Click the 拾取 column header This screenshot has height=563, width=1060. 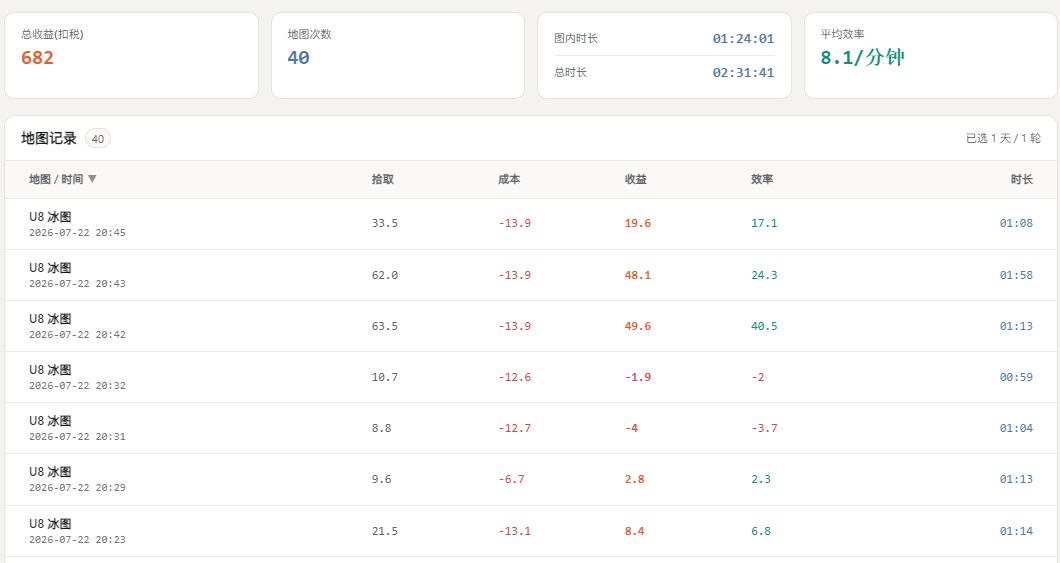383,179
